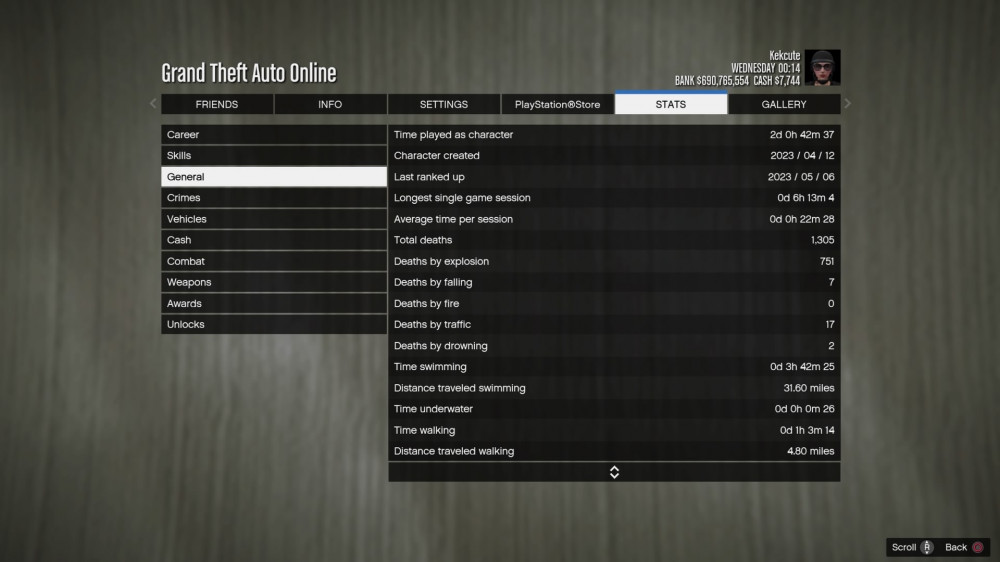1000x562 pixels.
Task: Click the 4.80 miles value
Action: click(x=811, y=451)
